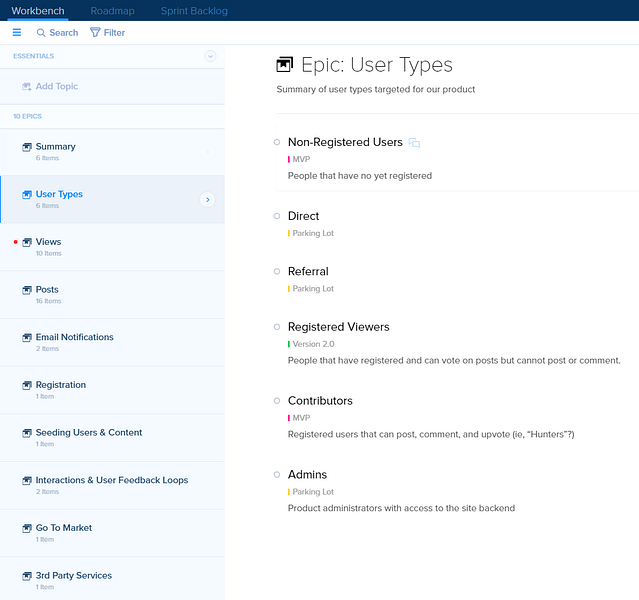Open the Registration epic
Screen dimensions: 639x600
[x=112, y=390]
